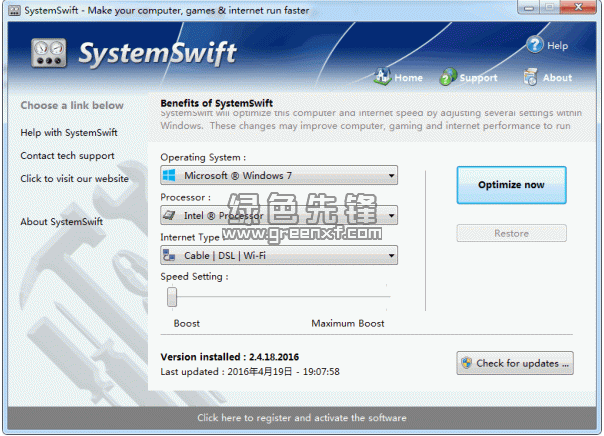Open About in the header navigation
Screen dimensions: 604x436
(x=557, y=78)
